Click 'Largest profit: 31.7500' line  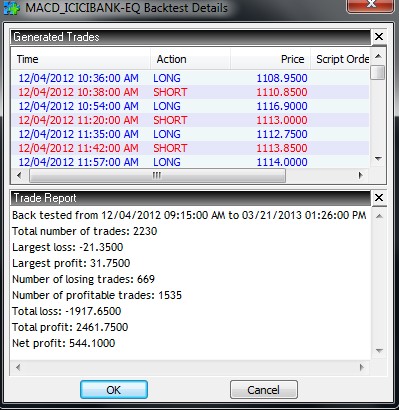[x=71, y=263]
